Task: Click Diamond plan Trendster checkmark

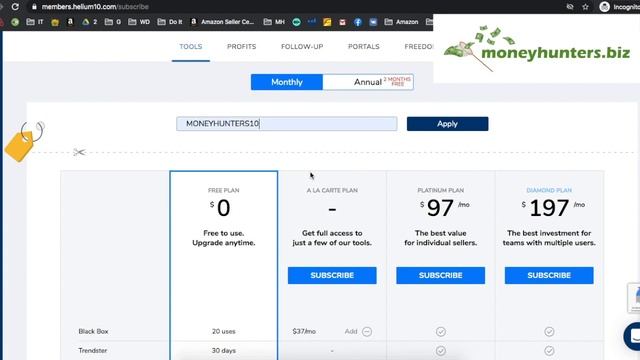Action: click(549, 351)
